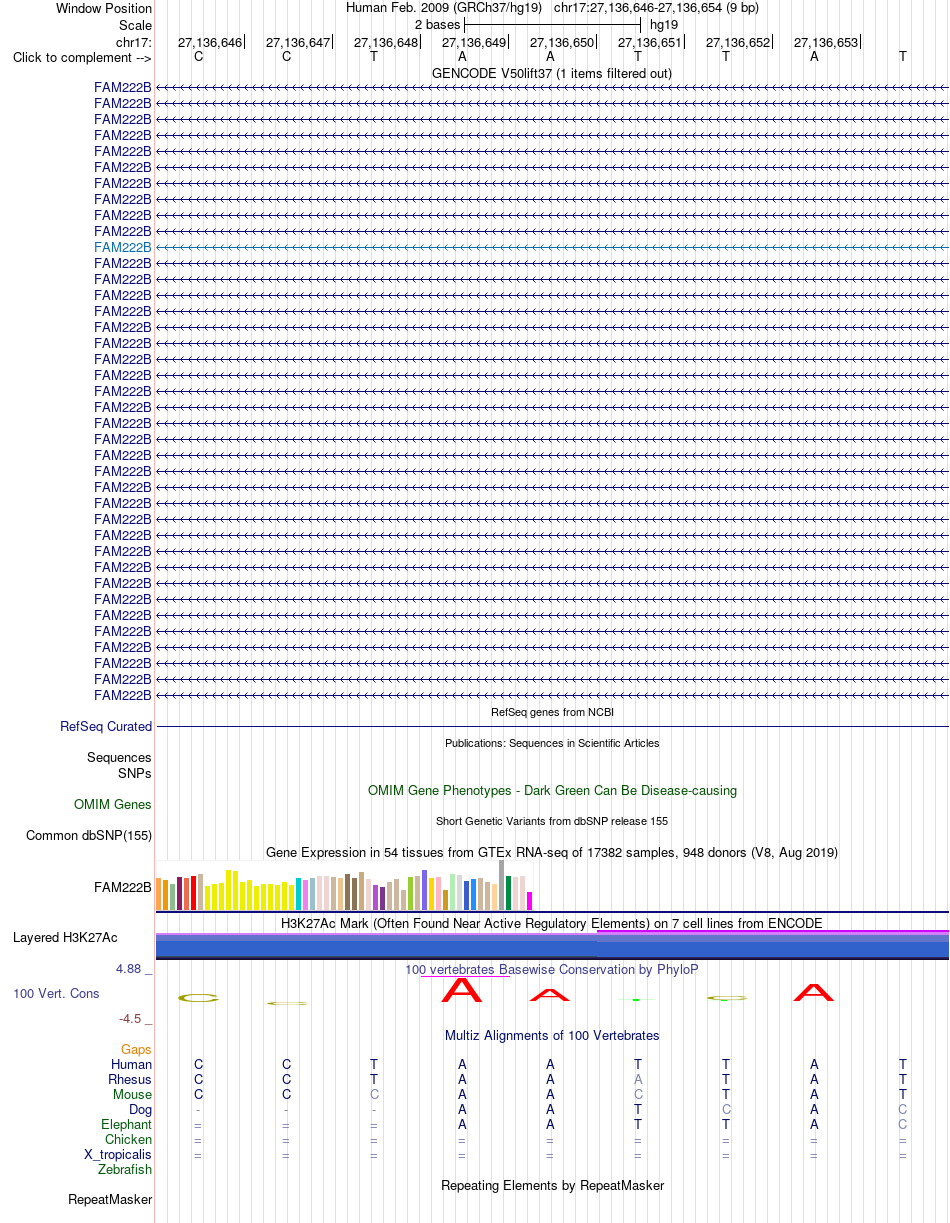
Task: Click the -4.5 lower conservation scale value
Action: pos(136,1019)
